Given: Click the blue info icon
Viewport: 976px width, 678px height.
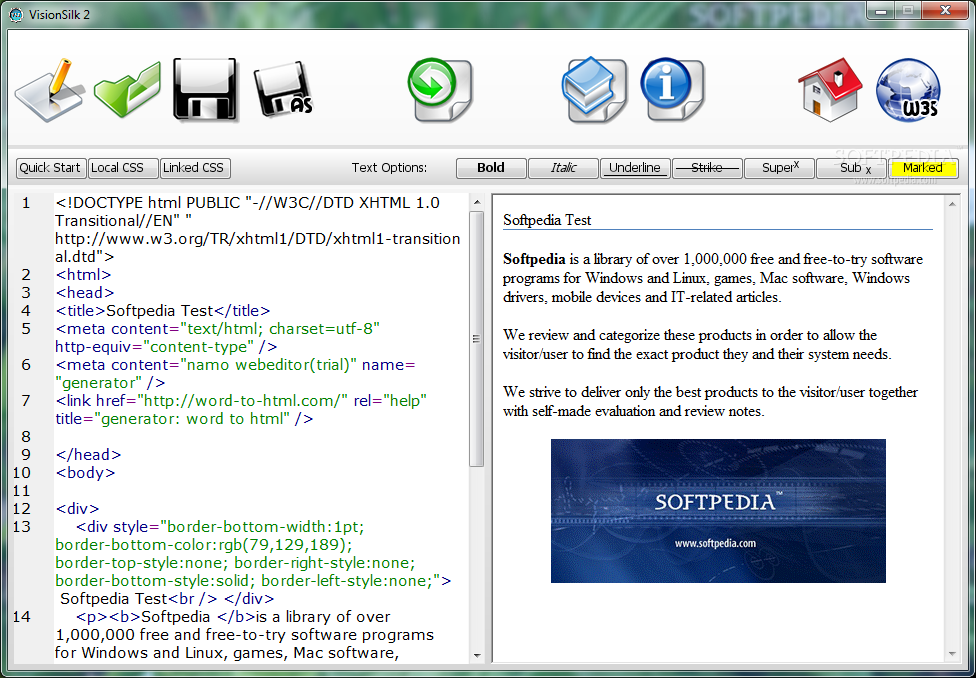Looking at the screenshot, I should [x=672, y=90].
